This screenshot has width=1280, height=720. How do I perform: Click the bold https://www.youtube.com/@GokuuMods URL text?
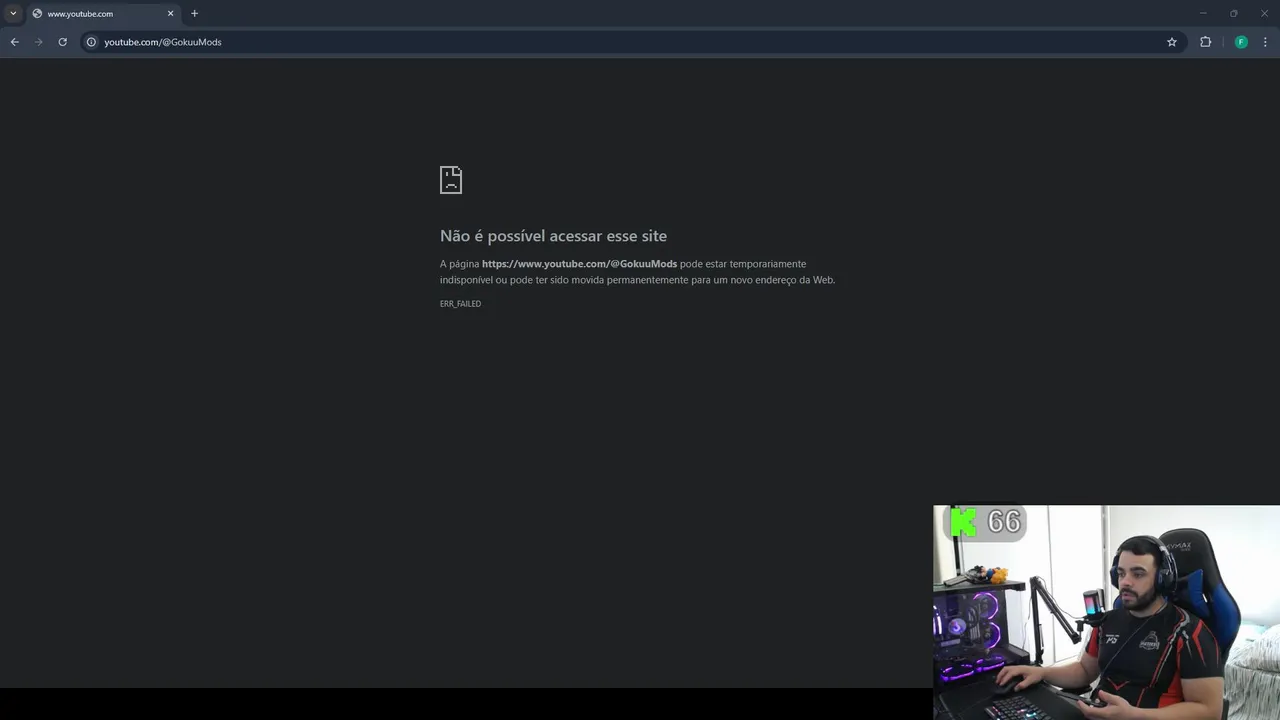(x=579, y=264)
